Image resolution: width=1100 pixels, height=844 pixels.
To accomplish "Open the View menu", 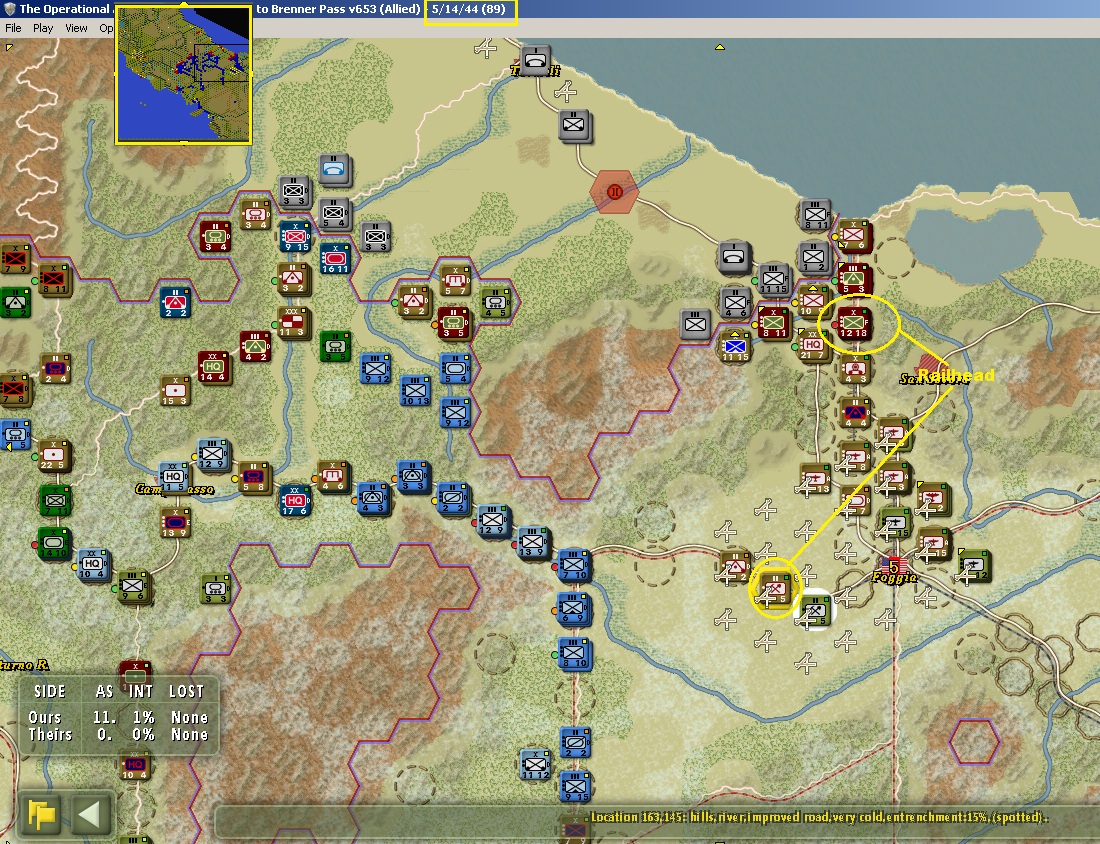I will pos(76,28).
